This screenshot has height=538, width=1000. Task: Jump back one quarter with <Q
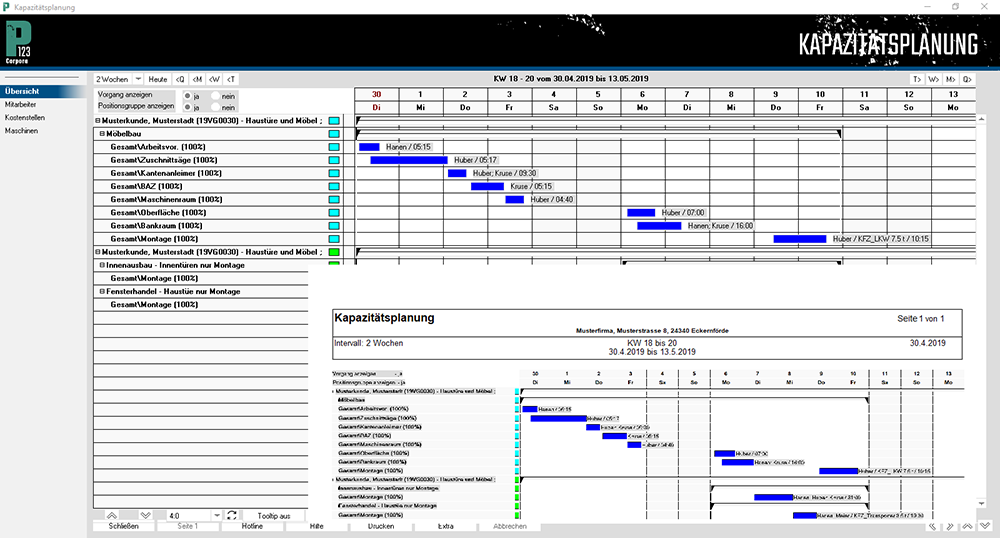pos(180,78)
